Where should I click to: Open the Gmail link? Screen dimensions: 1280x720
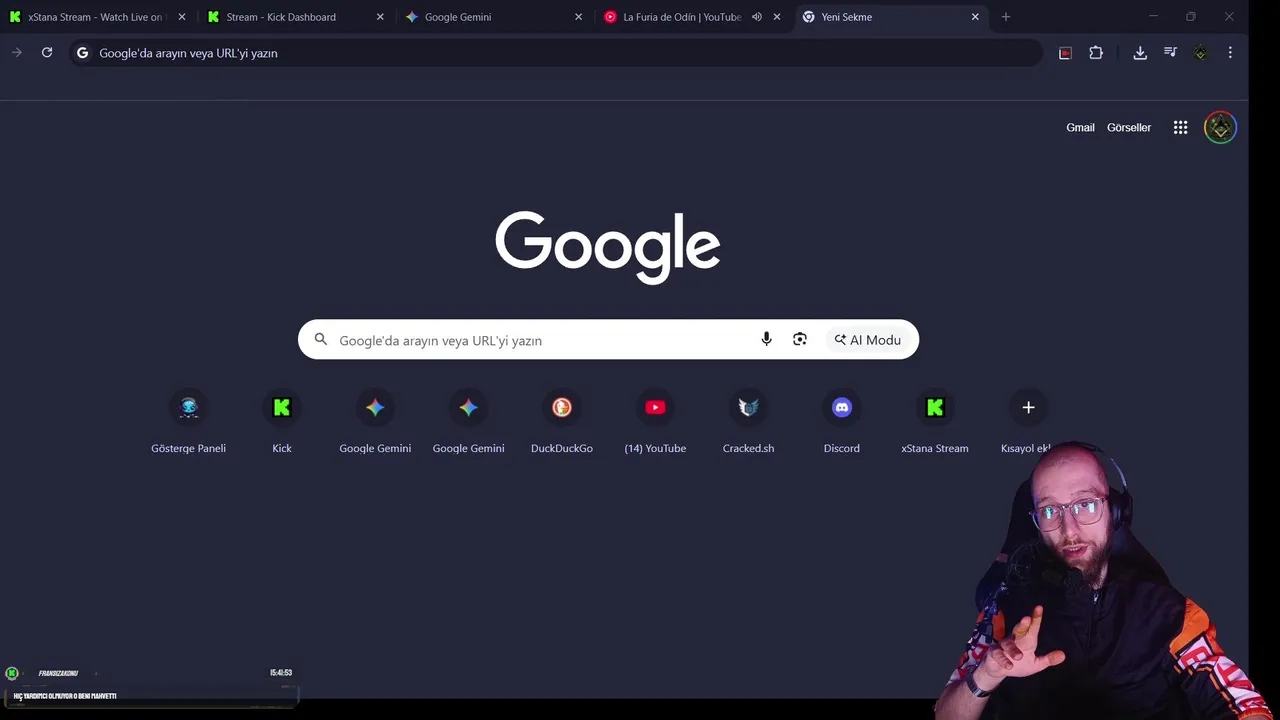coord(1080,128)
